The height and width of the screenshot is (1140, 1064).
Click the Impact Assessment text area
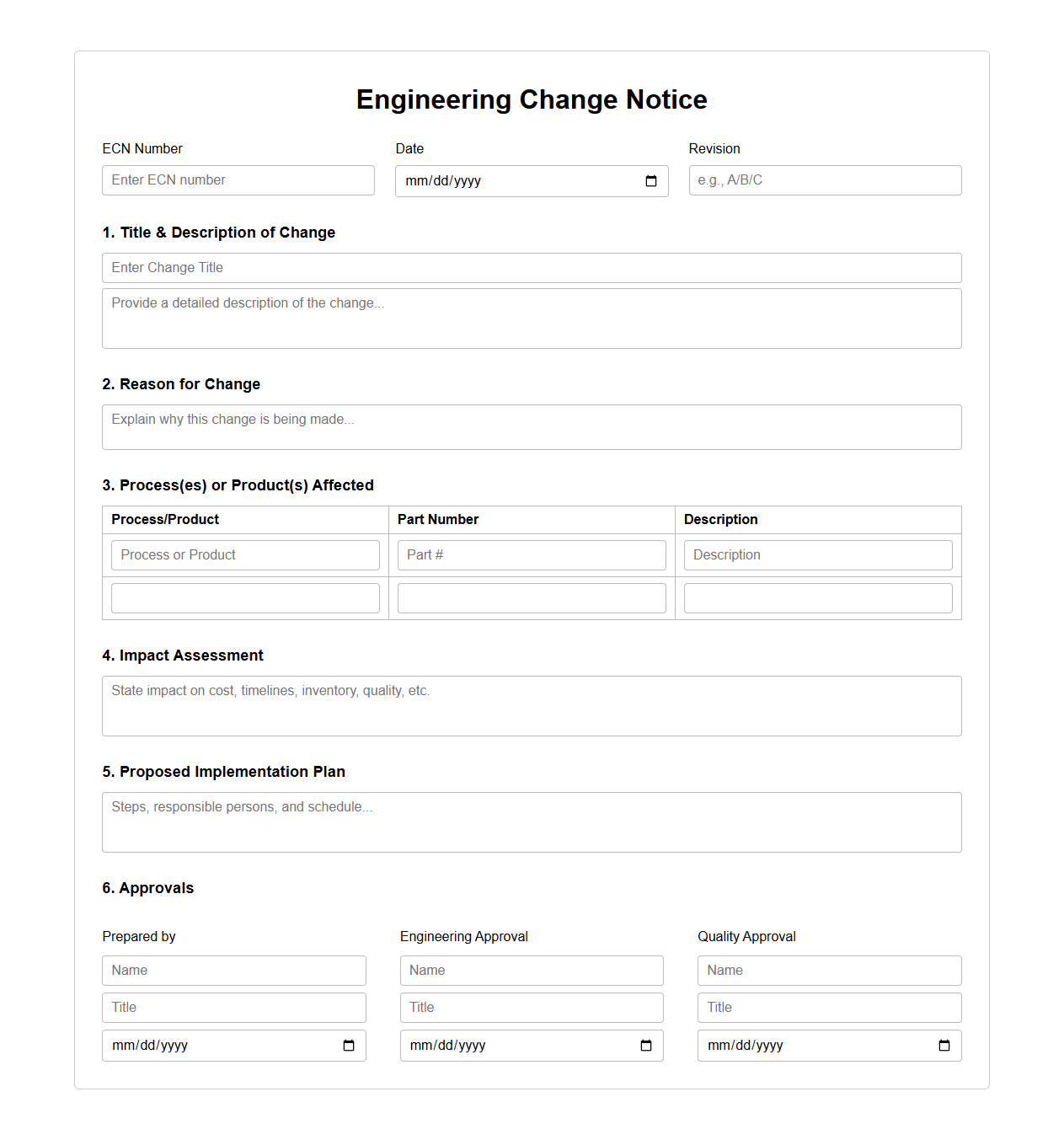531,705
